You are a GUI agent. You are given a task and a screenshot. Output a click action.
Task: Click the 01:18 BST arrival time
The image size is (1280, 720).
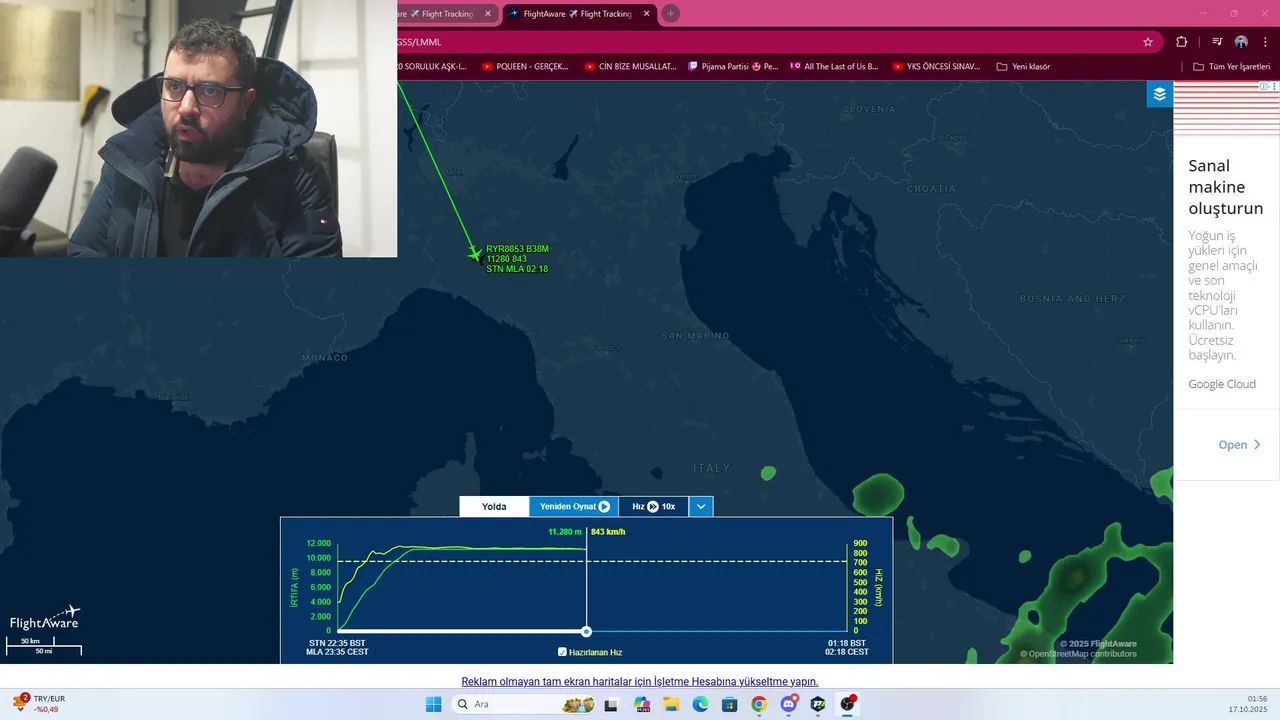tap(847, 643)
